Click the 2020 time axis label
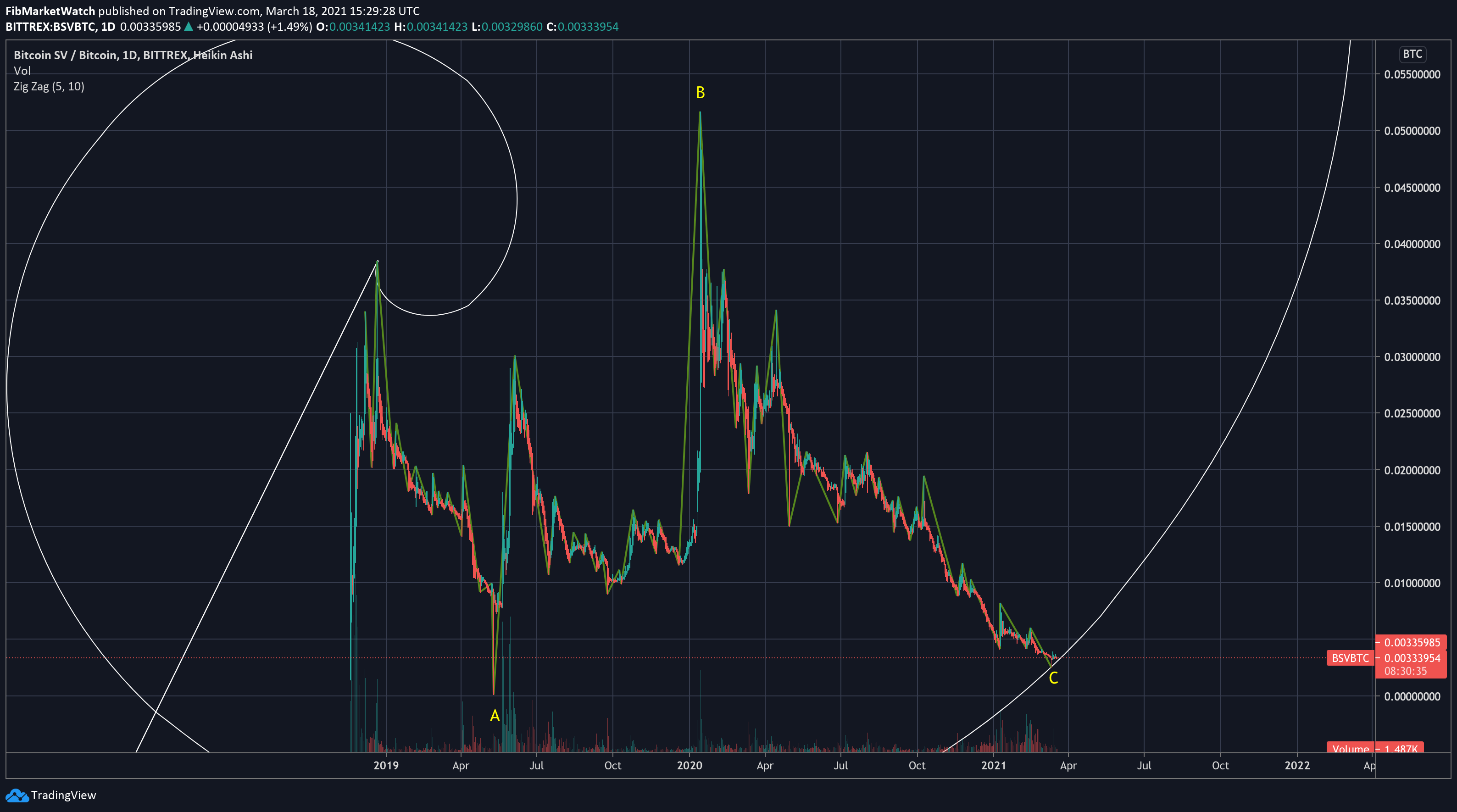Viewport: 1457px width, 812px height. [x=690, y=765]
